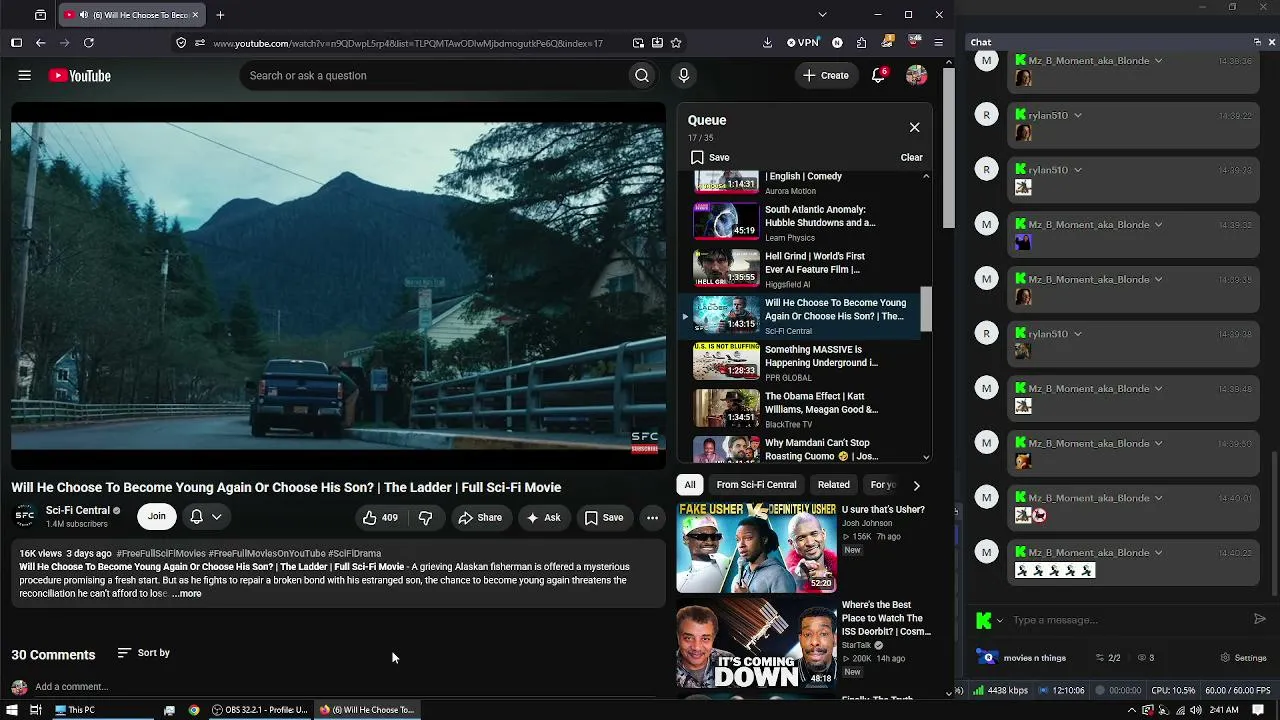This screenshot has width=1280, height=720.
Task: Focus the YouTube search box
Action: [x=435, y=75]
